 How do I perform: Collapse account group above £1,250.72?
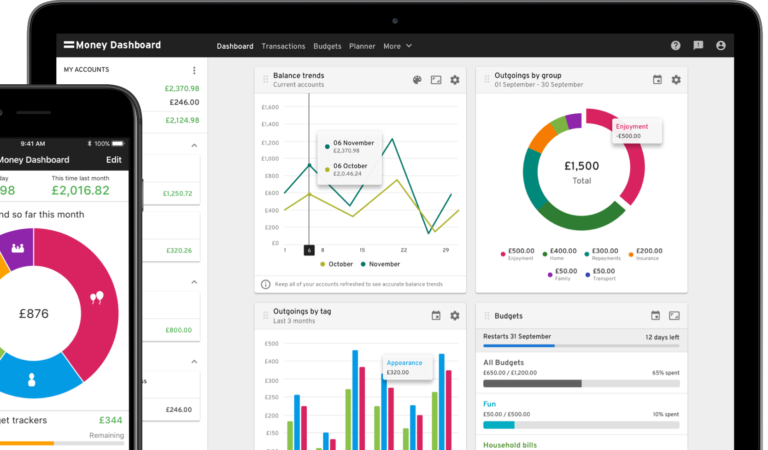point(194,145)
